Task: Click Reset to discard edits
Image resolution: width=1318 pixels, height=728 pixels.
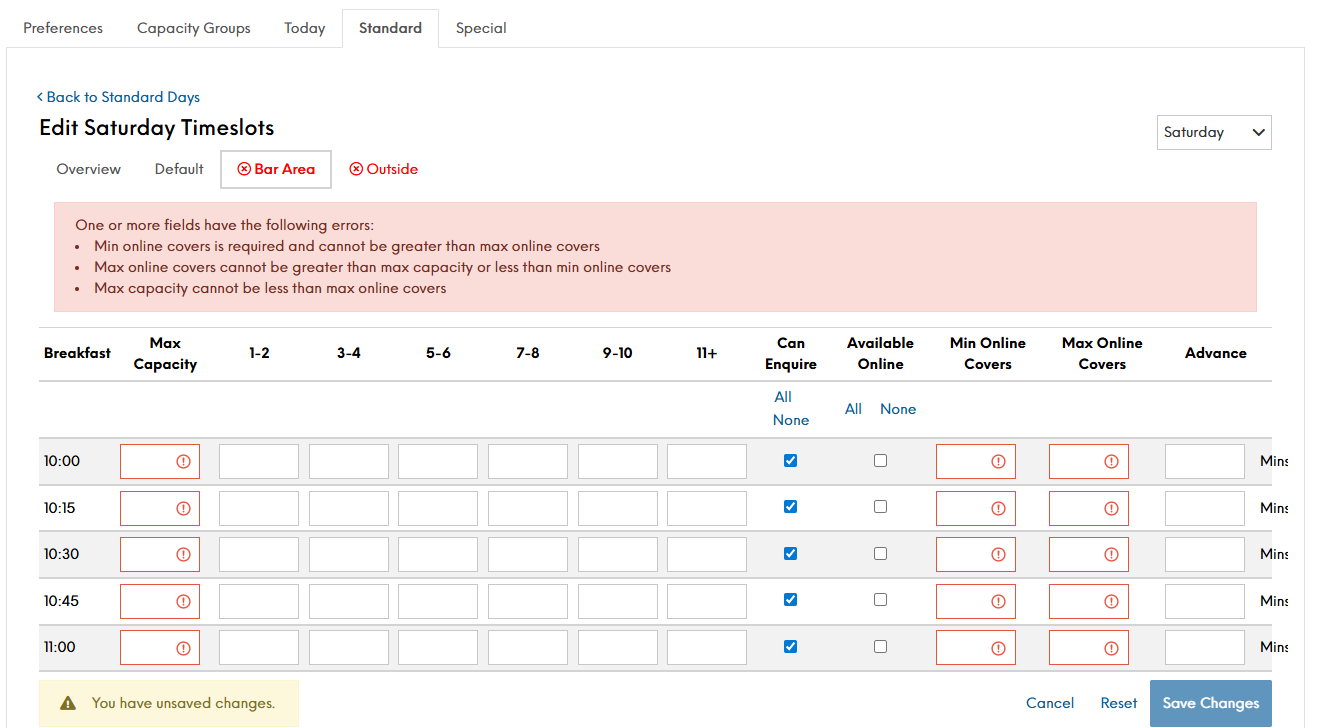Action: point(1118,703)
